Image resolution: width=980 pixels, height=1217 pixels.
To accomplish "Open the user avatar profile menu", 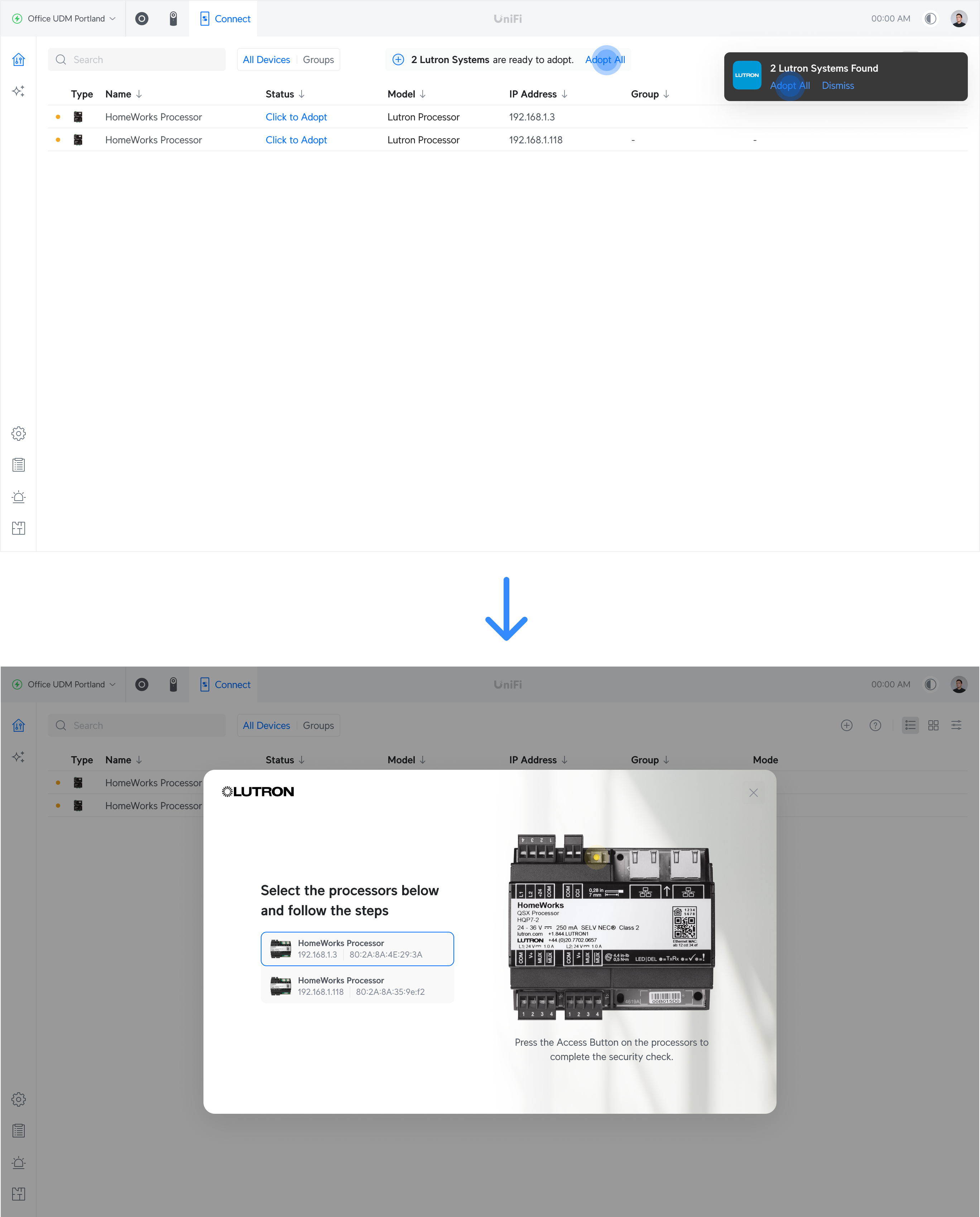I will point(959,19).
